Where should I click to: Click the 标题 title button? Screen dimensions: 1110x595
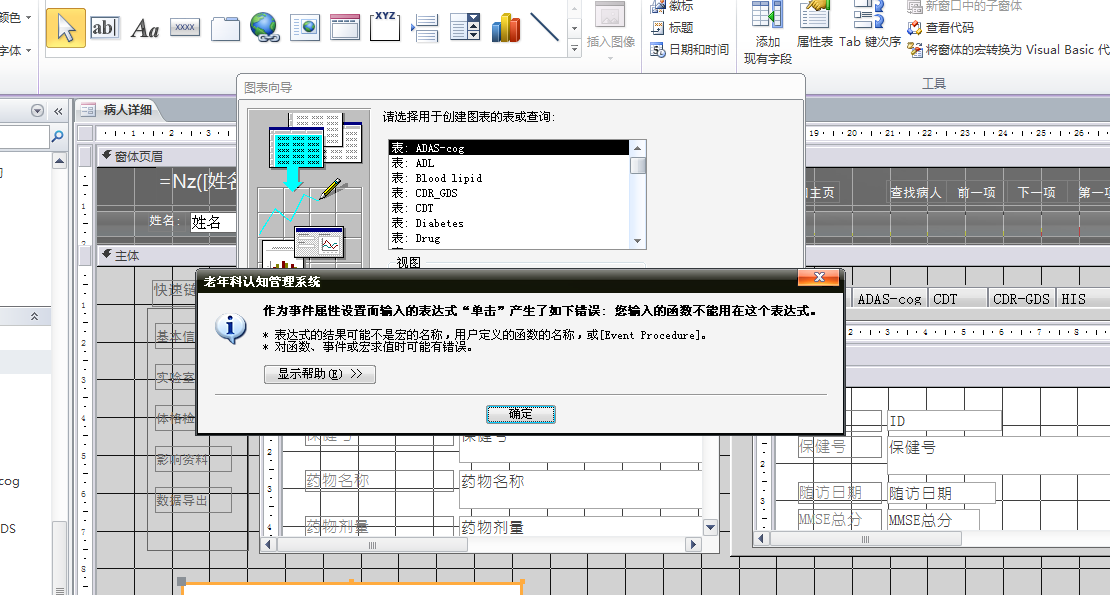tap(672, 28)
